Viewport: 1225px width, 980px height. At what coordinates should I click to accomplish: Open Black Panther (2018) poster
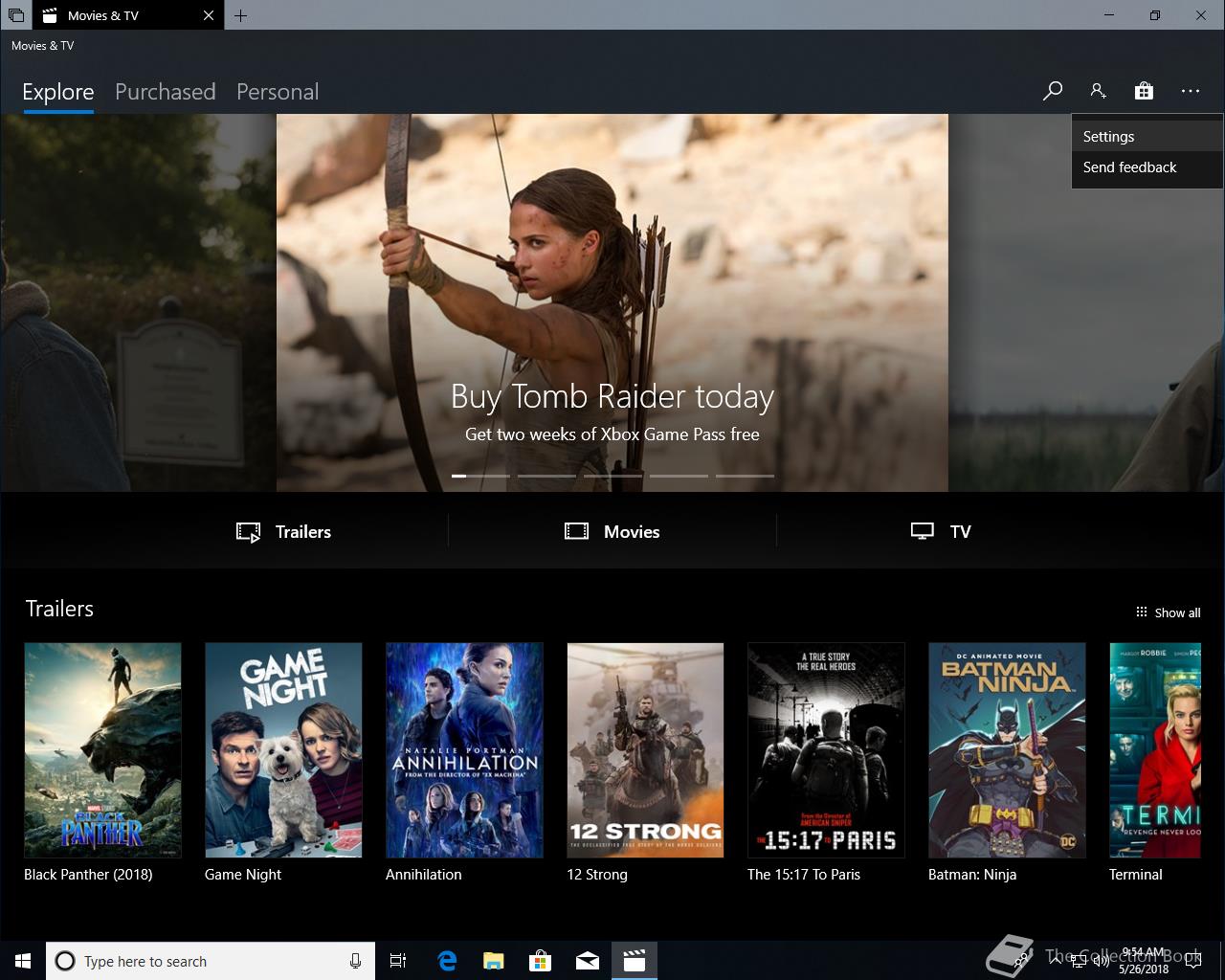[x=102, y=750]
